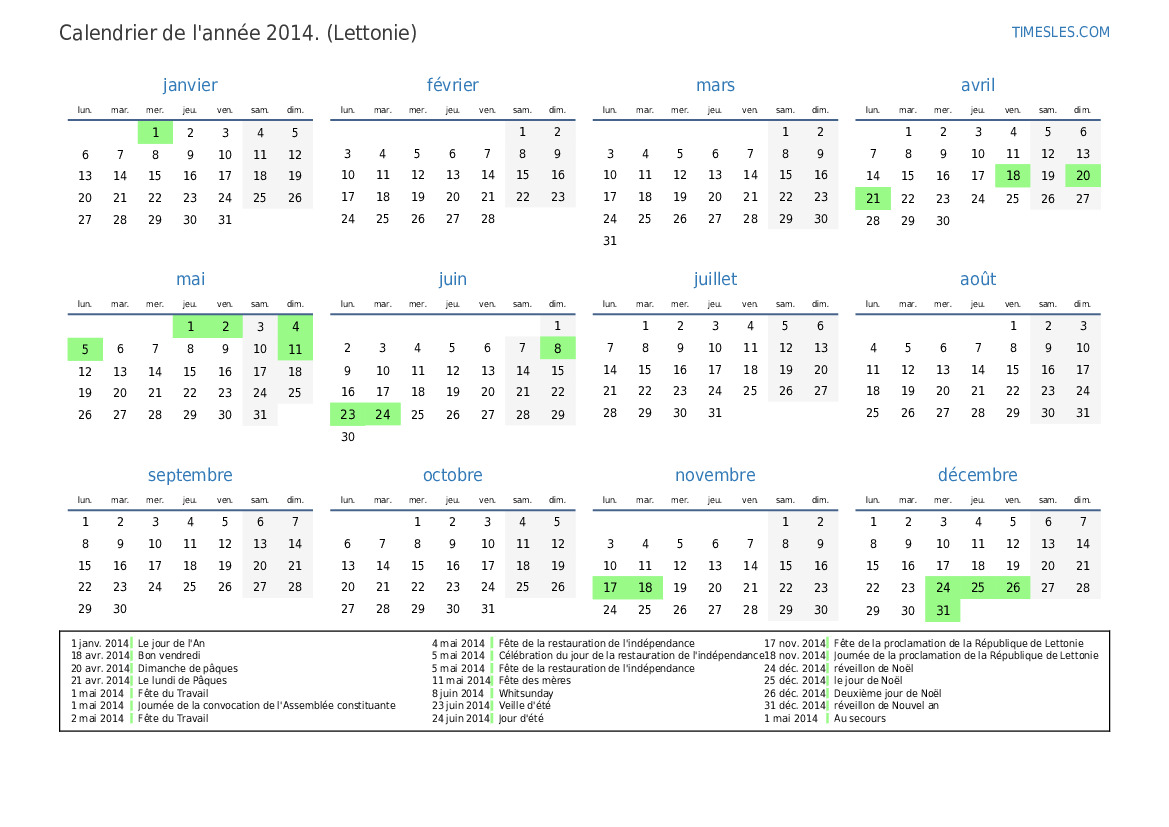1169x827 pixels.
Task: Click 'Au secours' legend entry
Action: 859,718
